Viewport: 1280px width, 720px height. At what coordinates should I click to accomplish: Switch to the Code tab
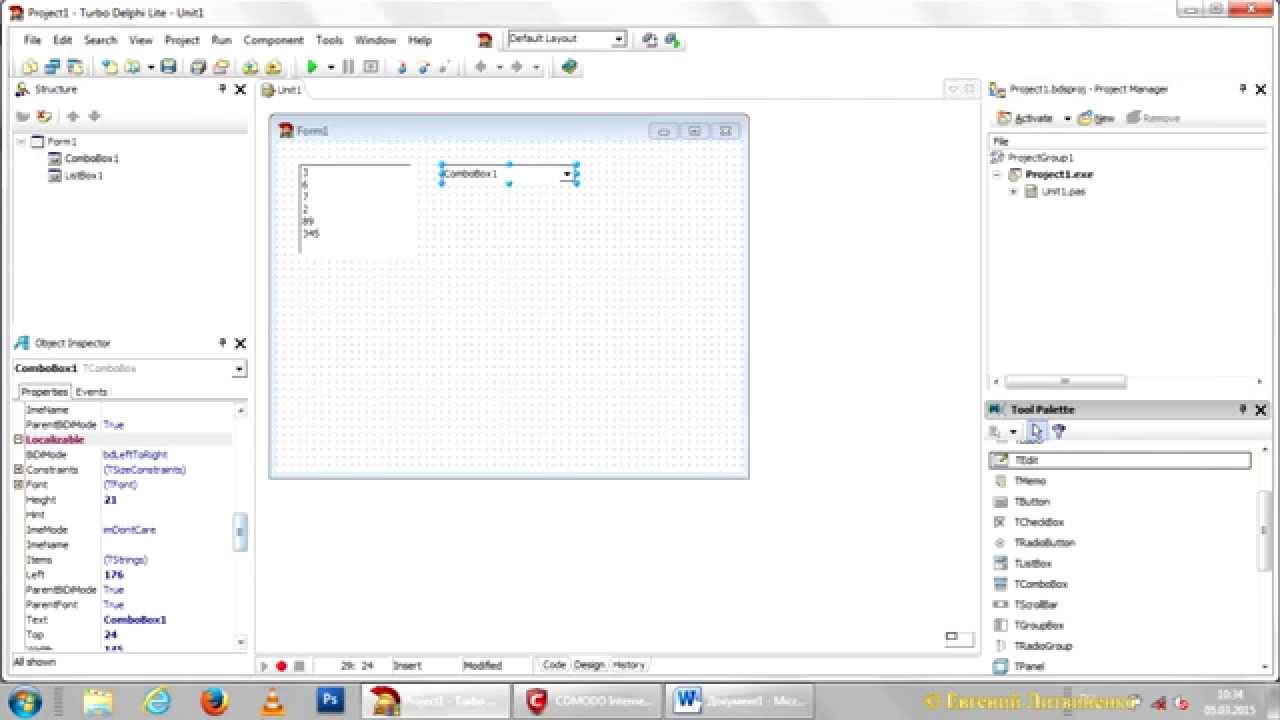(x=554, y=665)
